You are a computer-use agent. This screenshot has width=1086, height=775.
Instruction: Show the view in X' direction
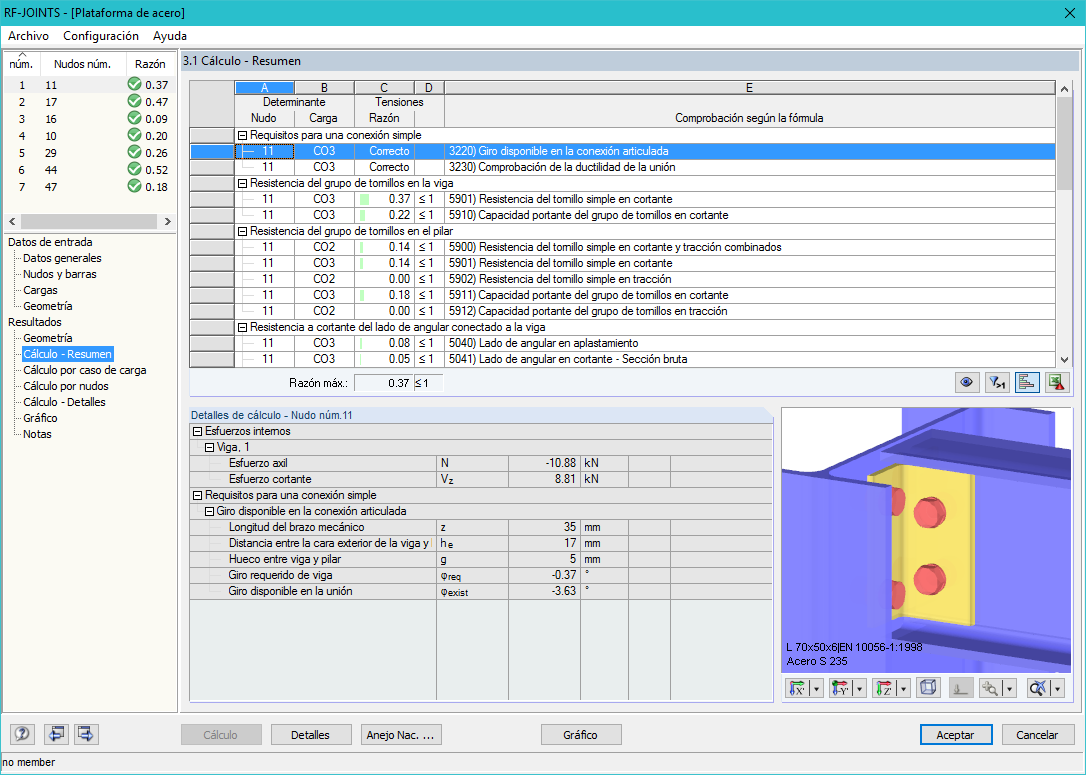click(798, 688)
